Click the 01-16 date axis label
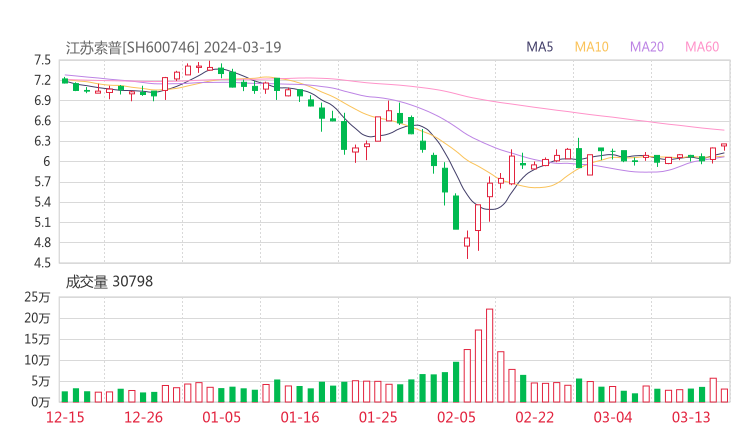Viewport: 740px width, 440px height. (x=300, y=417)
